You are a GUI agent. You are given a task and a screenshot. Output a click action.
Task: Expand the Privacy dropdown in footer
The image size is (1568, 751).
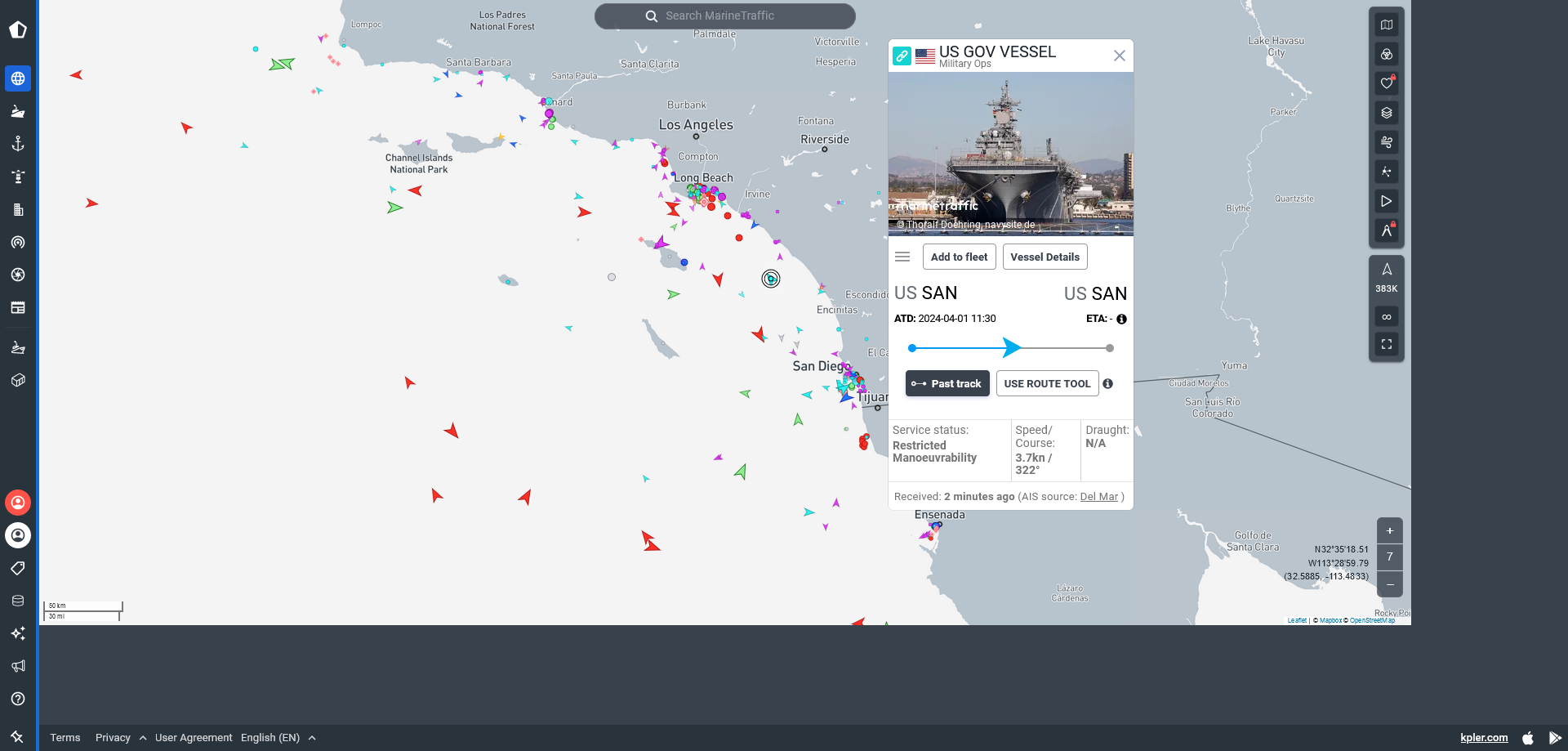(x=121, y=737)
